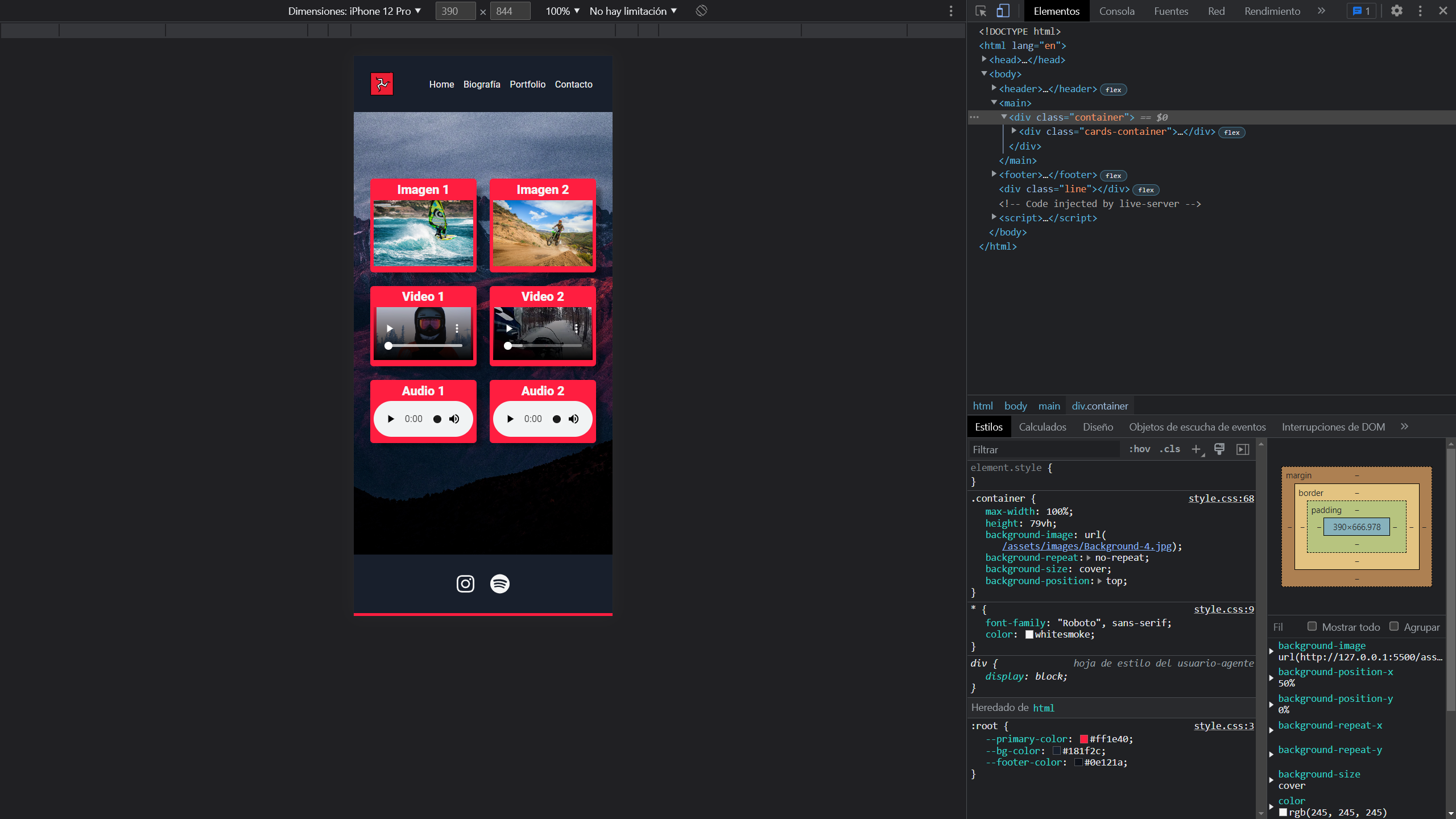Show more styles pane tabs chevron
The height and width of the screenshot is (819, 1456).
(x=1404, y=427)
